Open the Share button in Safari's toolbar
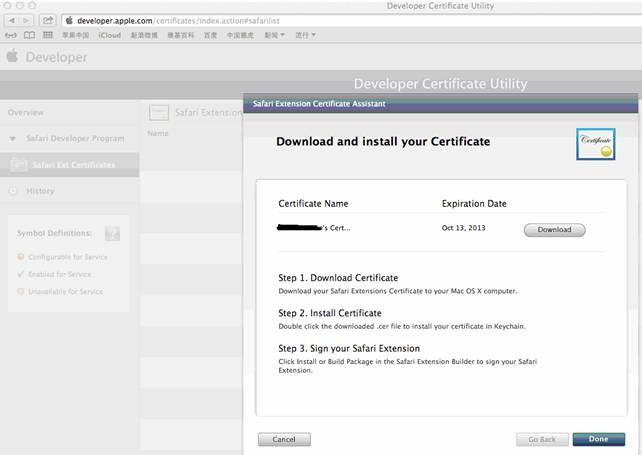The width and height of the screenshot is (642, 455). pyautogui.click(x=48, y=20)
